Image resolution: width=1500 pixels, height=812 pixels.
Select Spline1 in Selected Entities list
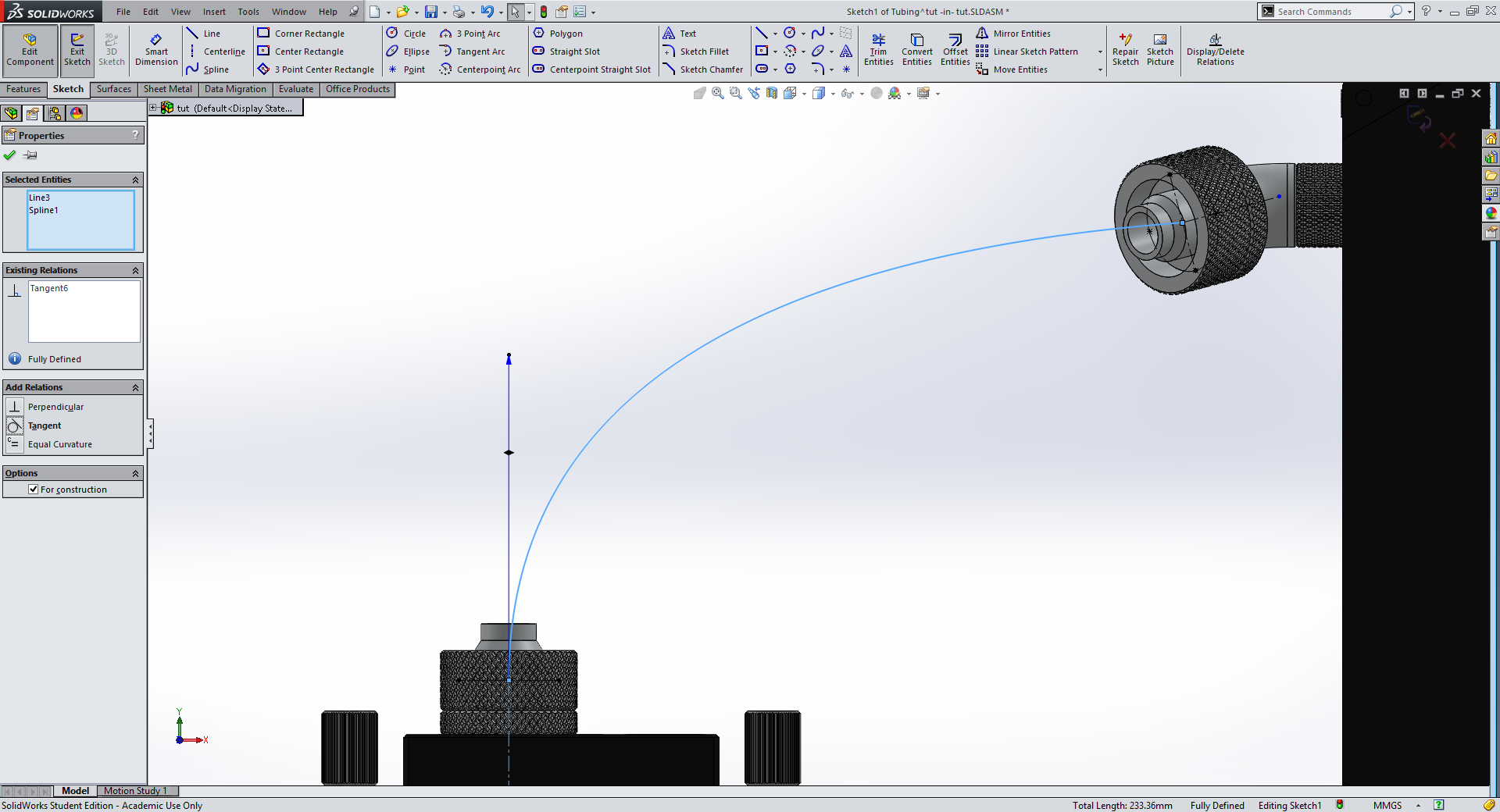[44, 210]
